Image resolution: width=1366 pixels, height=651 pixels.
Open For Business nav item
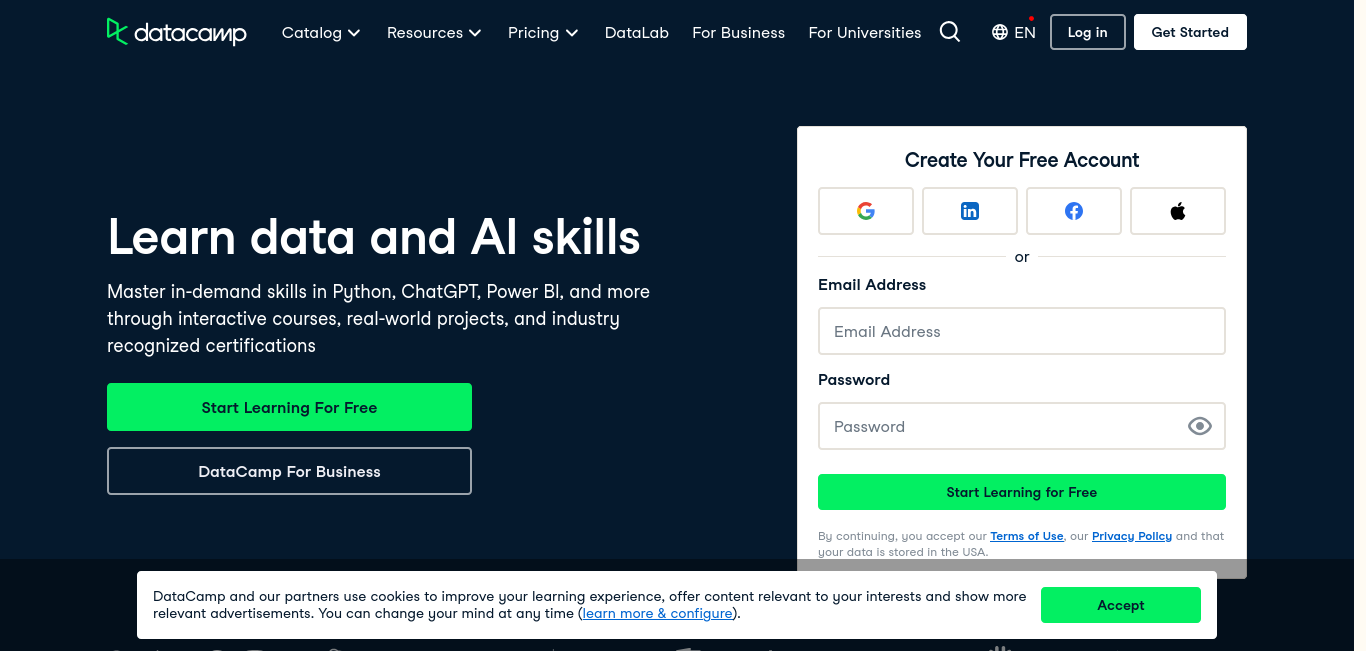pyautogui.click(x=739, y=32)
